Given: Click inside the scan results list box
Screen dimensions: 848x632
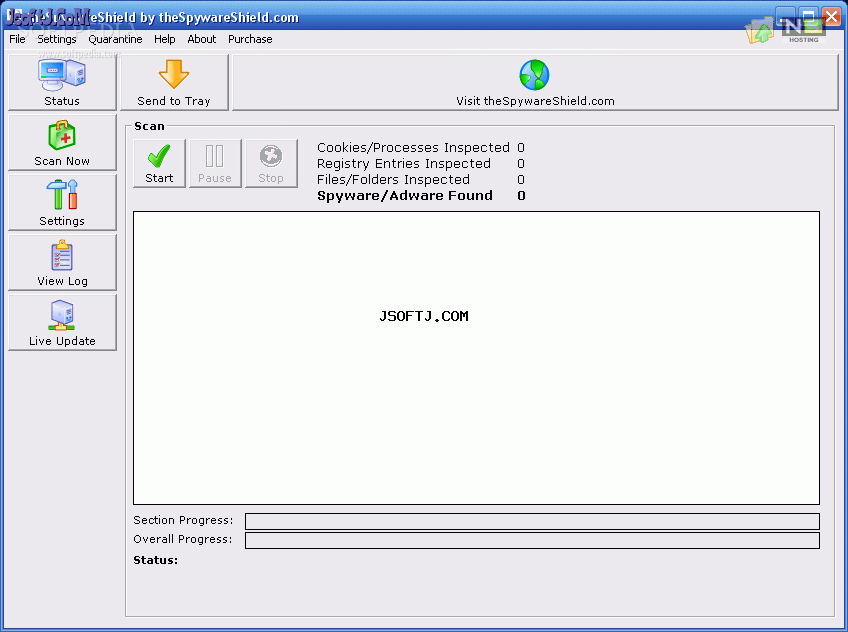Looking at the screenshot, I should pos(476,358).
